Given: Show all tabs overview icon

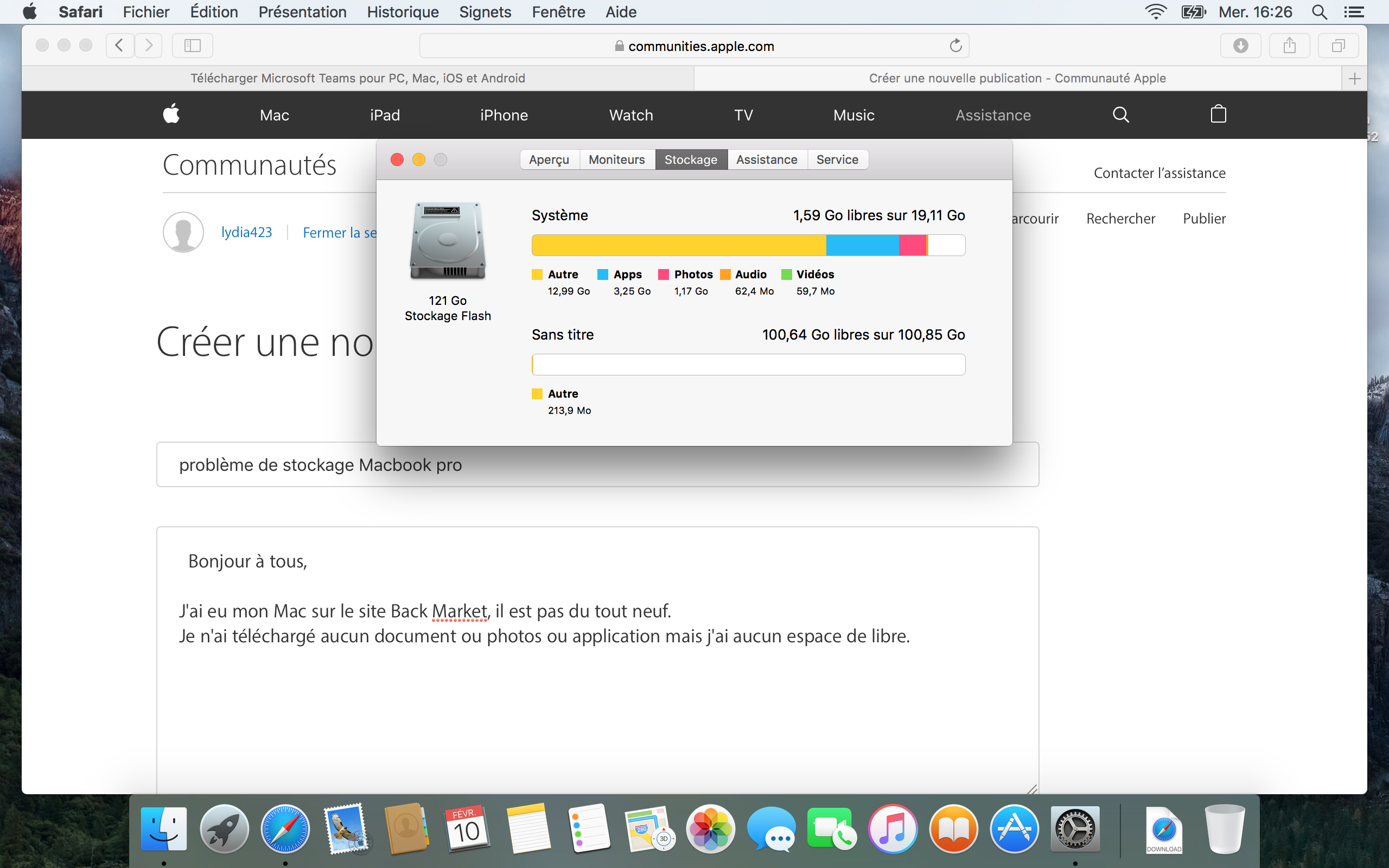Looking at the screenshot, I should point(1338,46).
